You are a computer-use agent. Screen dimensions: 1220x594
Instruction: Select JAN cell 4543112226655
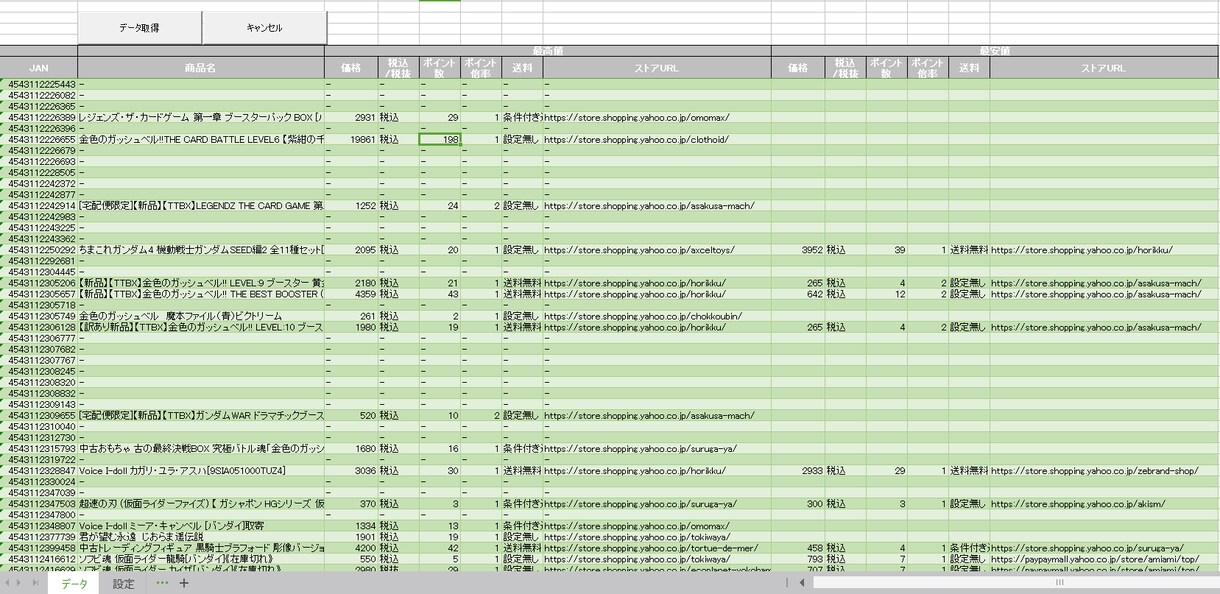(x=39, y=139)
